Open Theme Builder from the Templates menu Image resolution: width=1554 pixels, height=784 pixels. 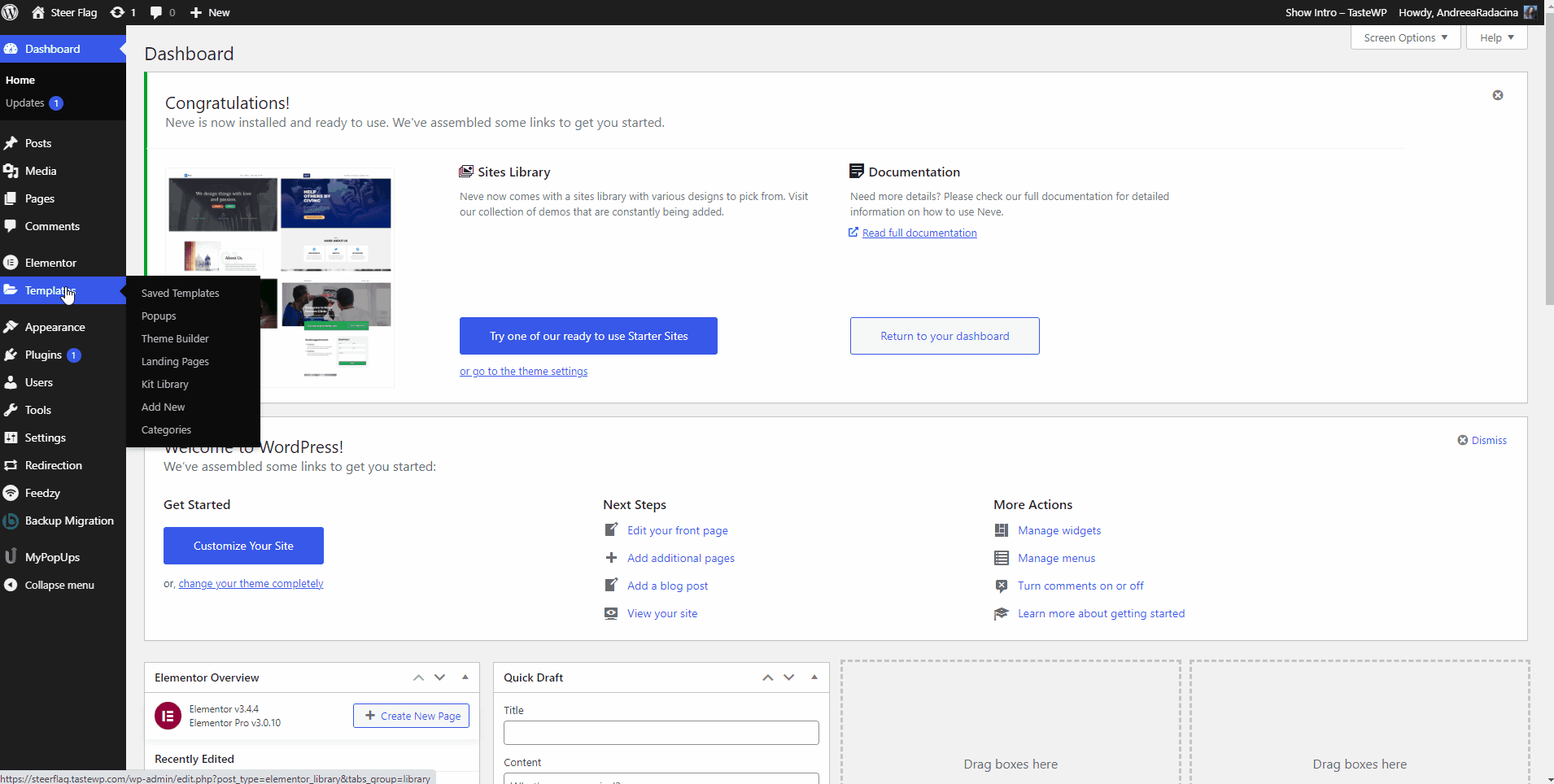click(174, 338)
